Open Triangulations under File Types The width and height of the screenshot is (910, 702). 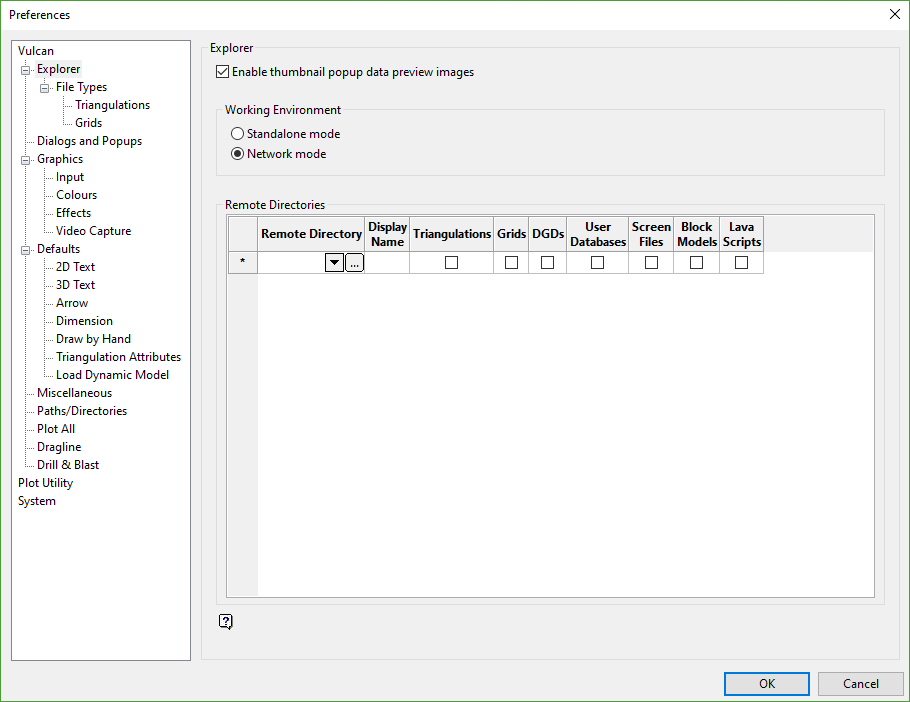(x=113, y=105)
